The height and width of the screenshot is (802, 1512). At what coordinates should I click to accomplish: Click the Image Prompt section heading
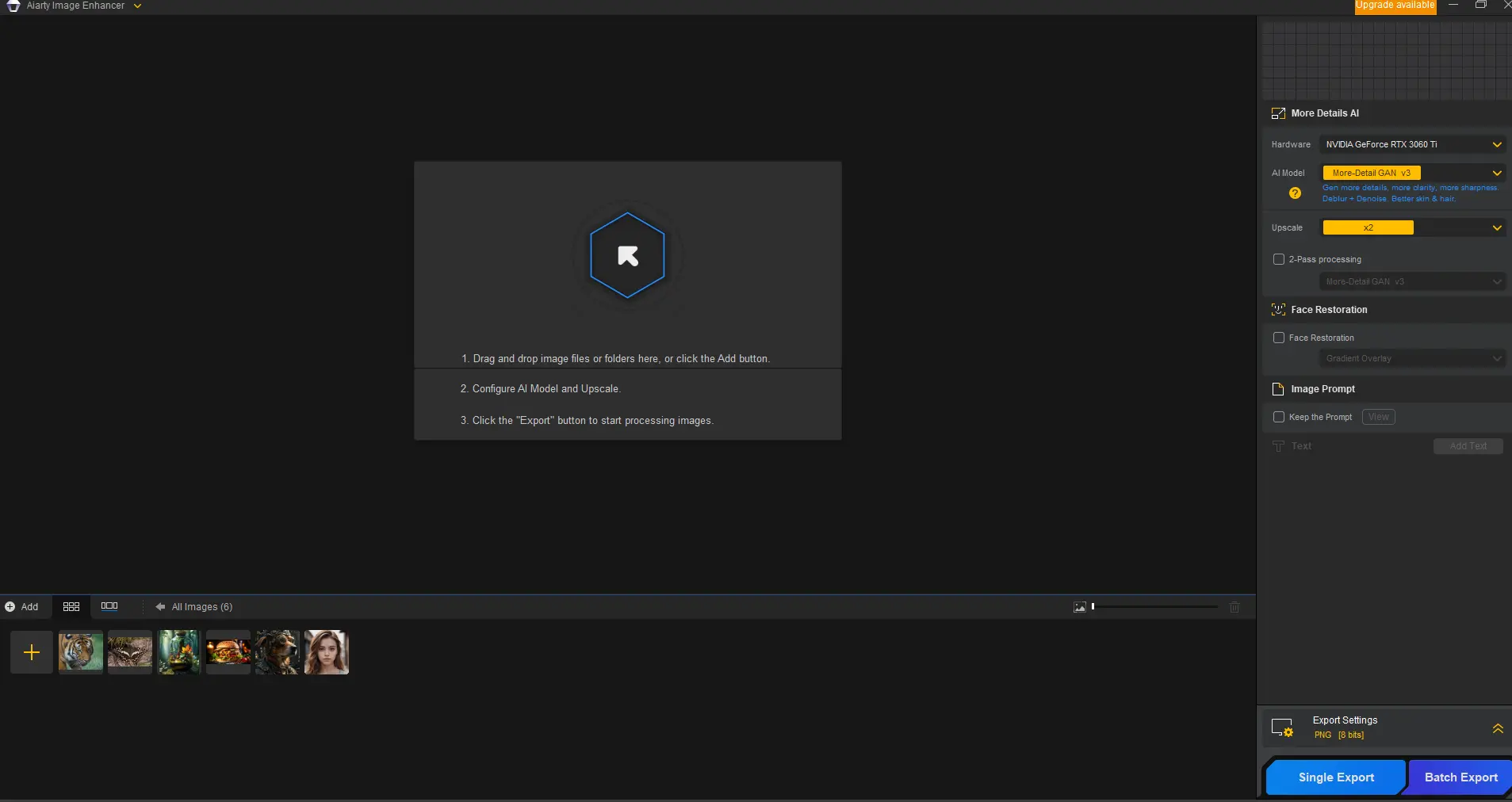tap(1323, 389)
